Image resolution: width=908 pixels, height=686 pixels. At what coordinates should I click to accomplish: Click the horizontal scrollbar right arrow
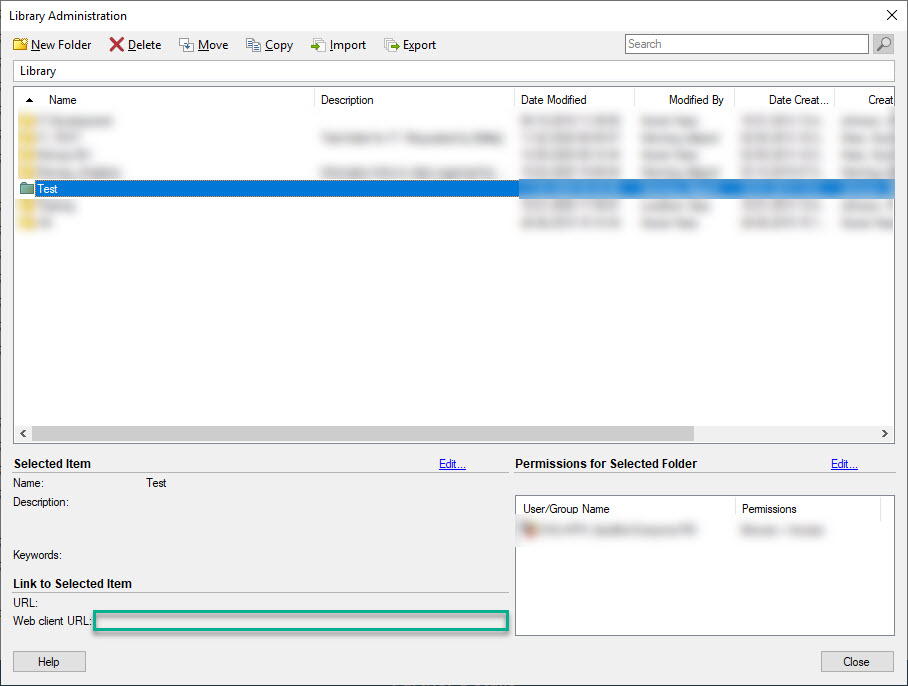pos(885,434)
